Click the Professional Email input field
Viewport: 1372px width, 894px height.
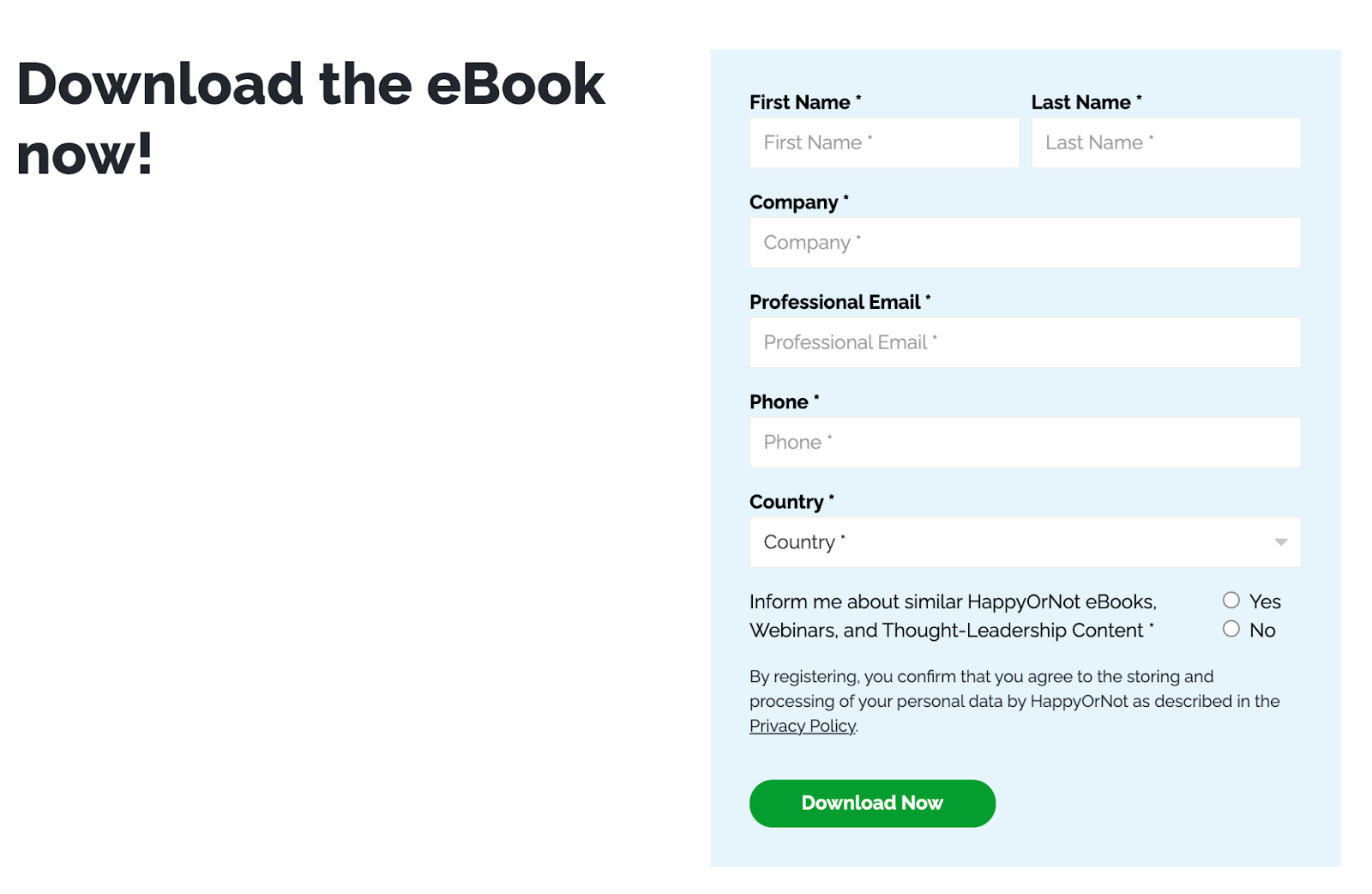click(x=1025, y=342)
